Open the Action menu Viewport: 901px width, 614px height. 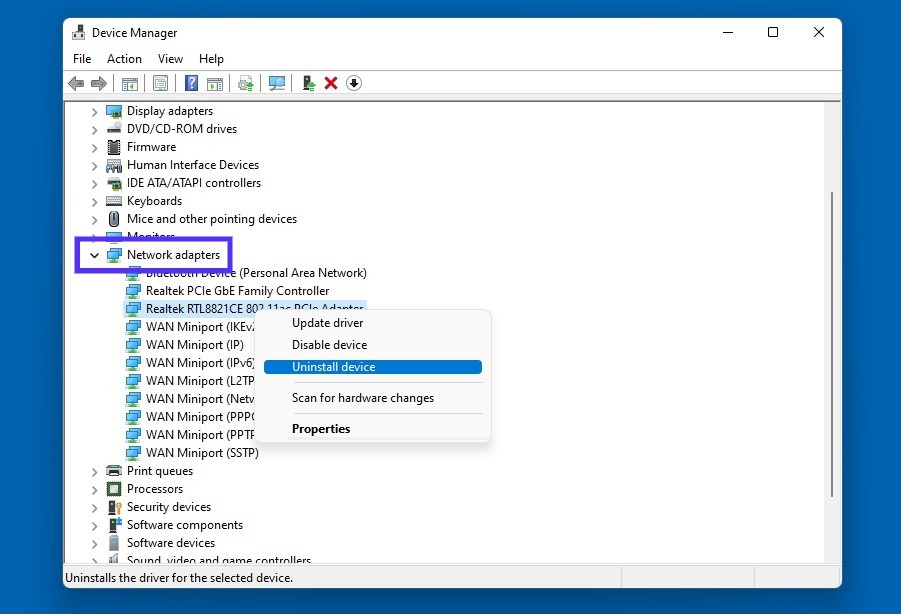124,59
